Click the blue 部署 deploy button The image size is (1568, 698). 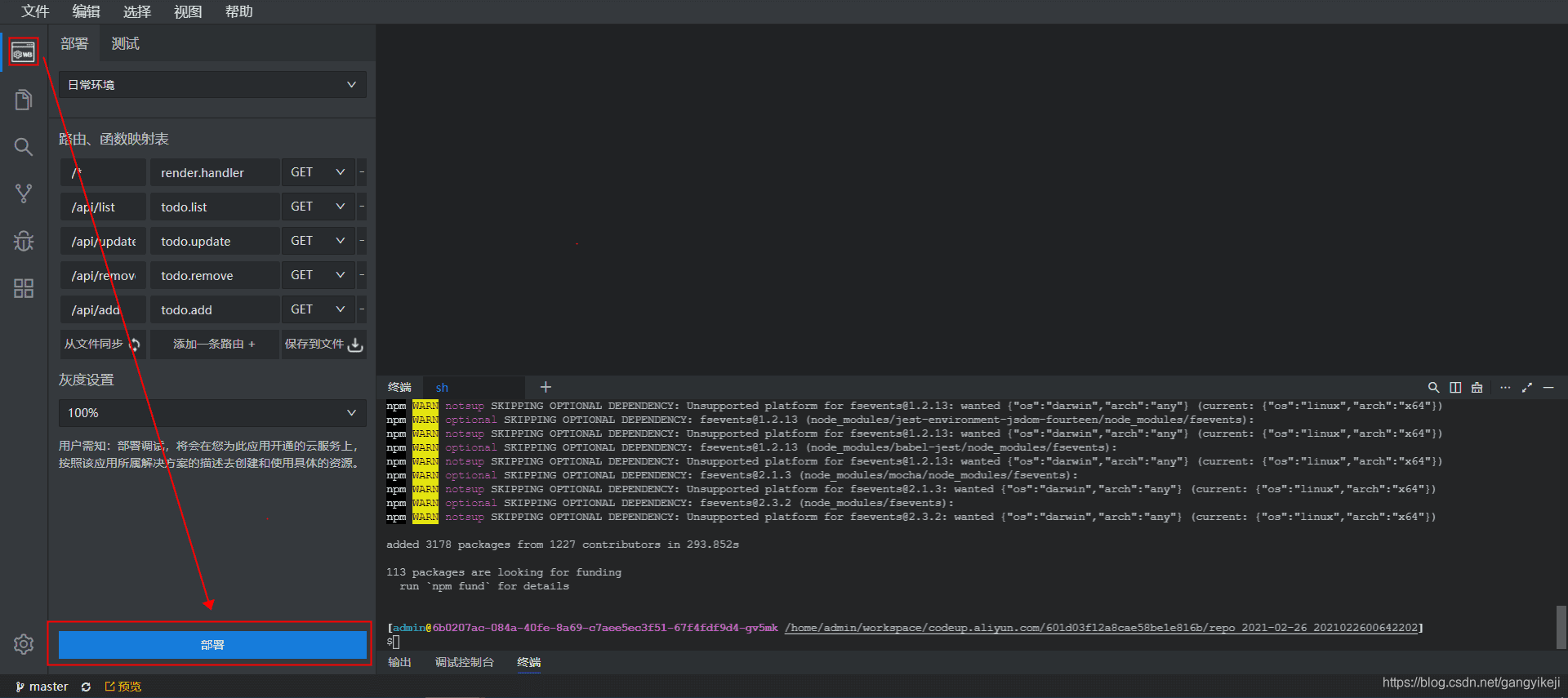tap(212, 645)
